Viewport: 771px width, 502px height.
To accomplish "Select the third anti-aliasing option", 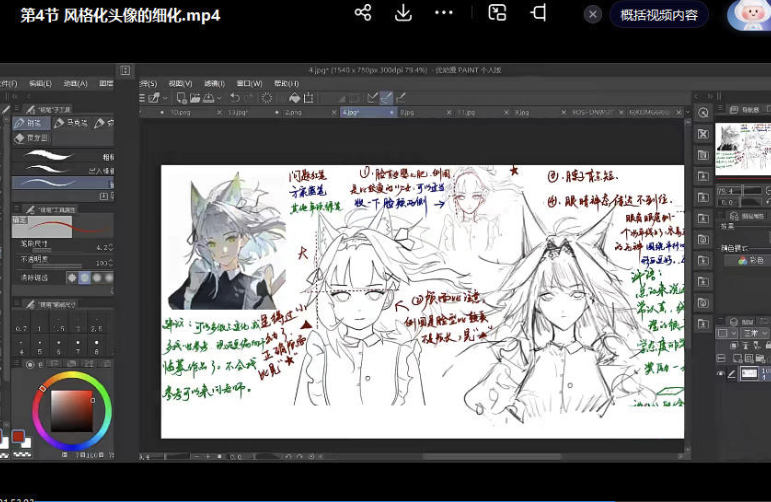I will tap(97, 278).
